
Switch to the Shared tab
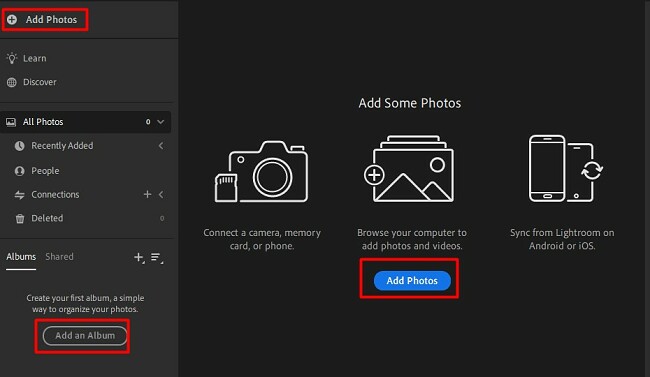pos(59,257)
